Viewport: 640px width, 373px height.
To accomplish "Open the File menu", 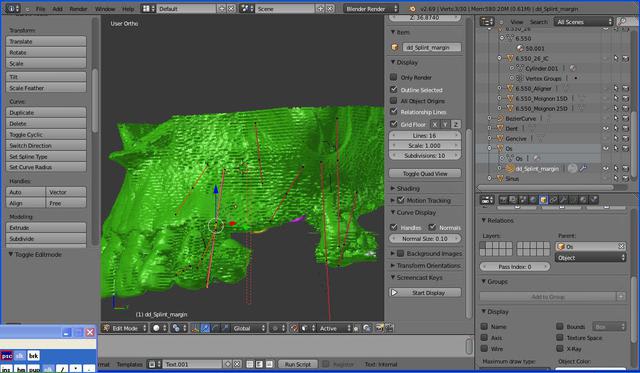I will tap(40, 9).
